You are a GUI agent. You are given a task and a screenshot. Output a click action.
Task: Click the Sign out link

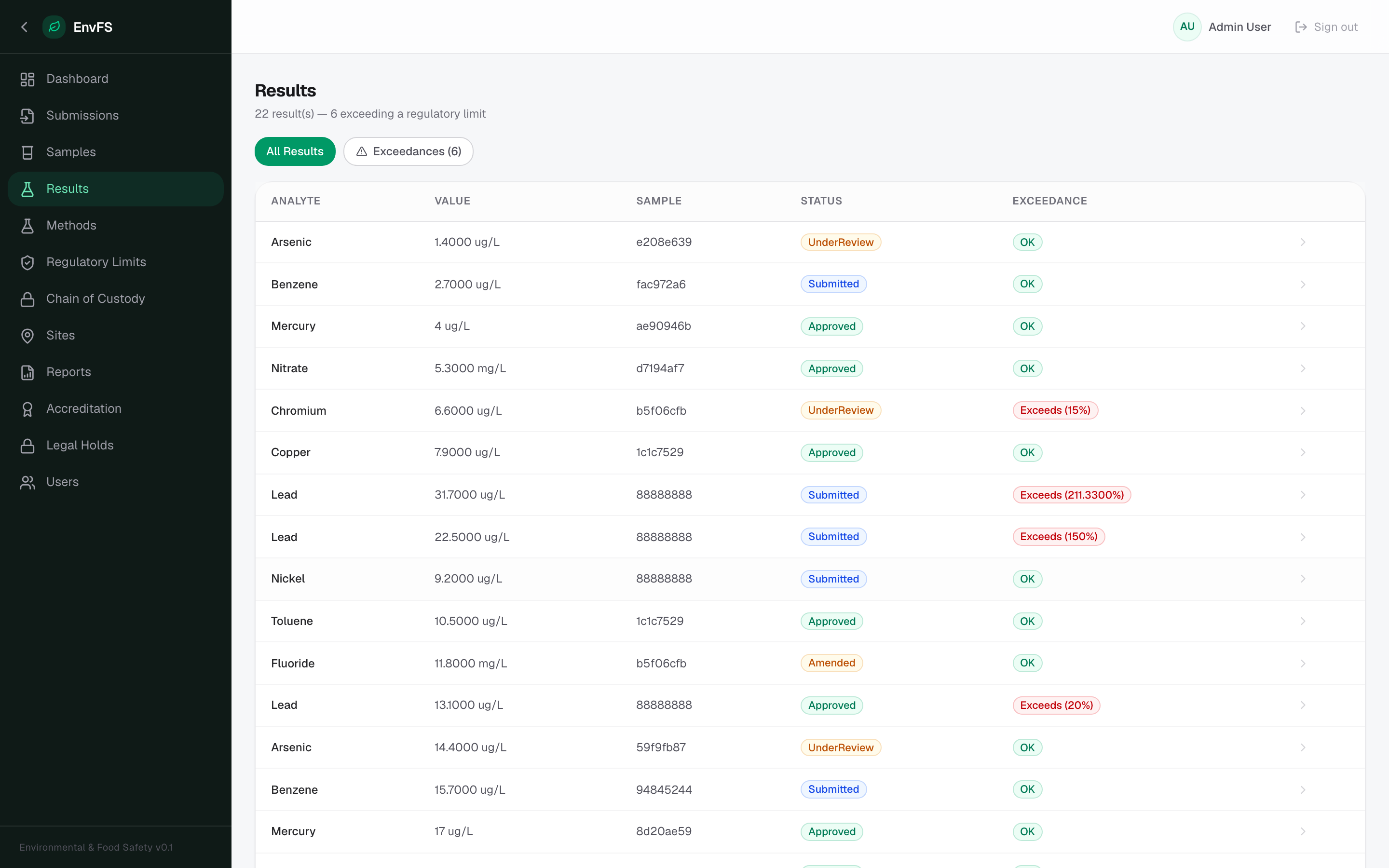point(1326,27)
